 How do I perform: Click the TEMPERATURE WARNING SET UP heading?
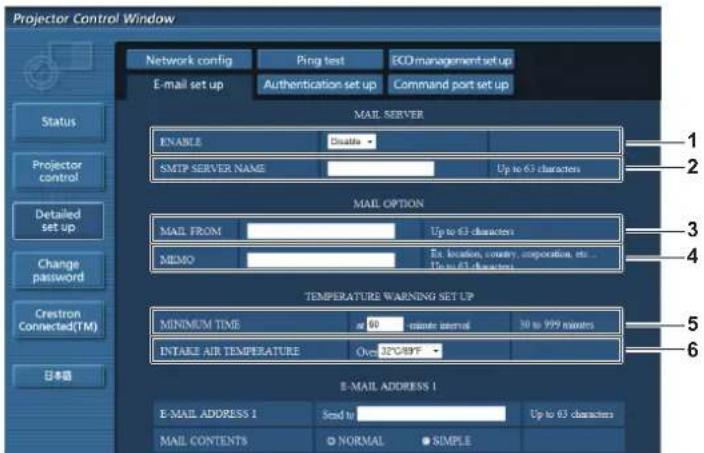[389, 296]
